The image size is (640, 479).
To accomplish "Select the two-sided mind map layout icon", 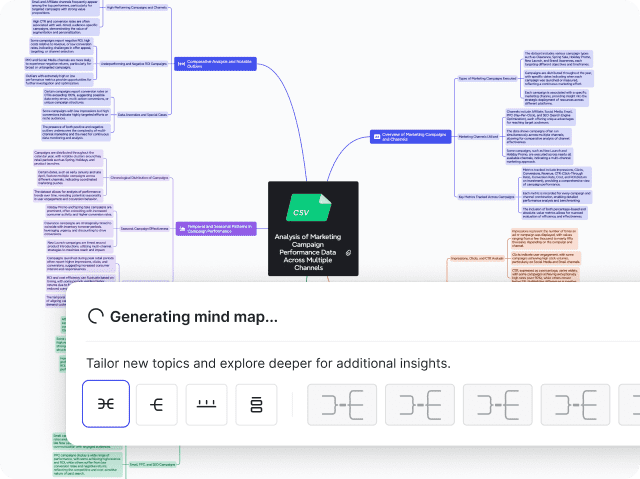I will click(105, 404).
